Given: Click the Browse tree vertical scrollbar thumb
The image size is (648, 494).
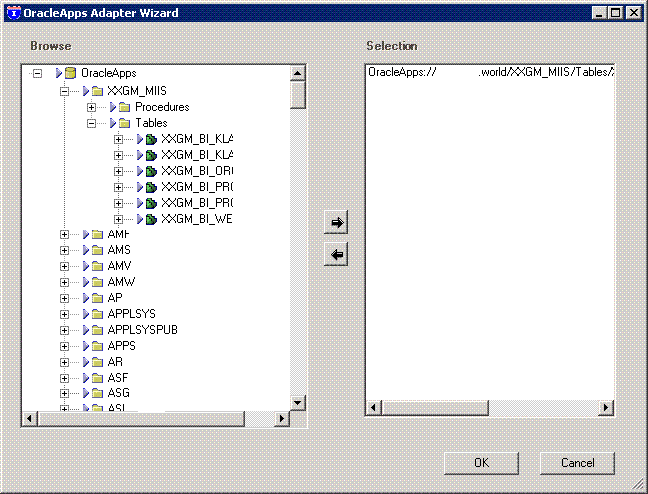Looking at the screenshot, I should [x=298, y=95].
